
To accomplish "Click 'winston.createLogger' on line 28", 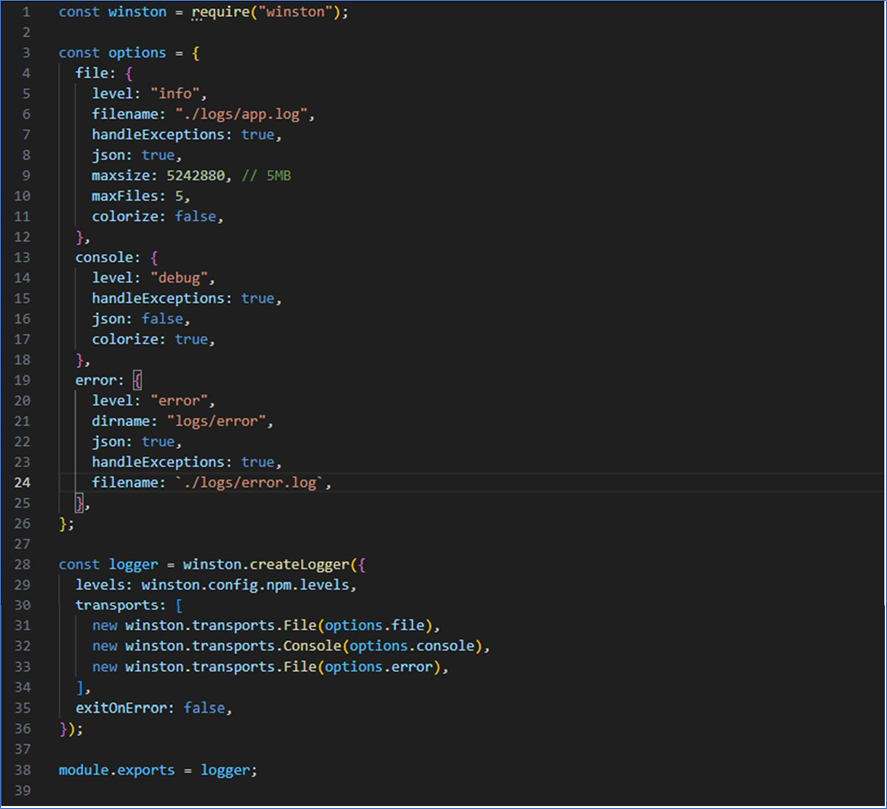I will point(266,565).
